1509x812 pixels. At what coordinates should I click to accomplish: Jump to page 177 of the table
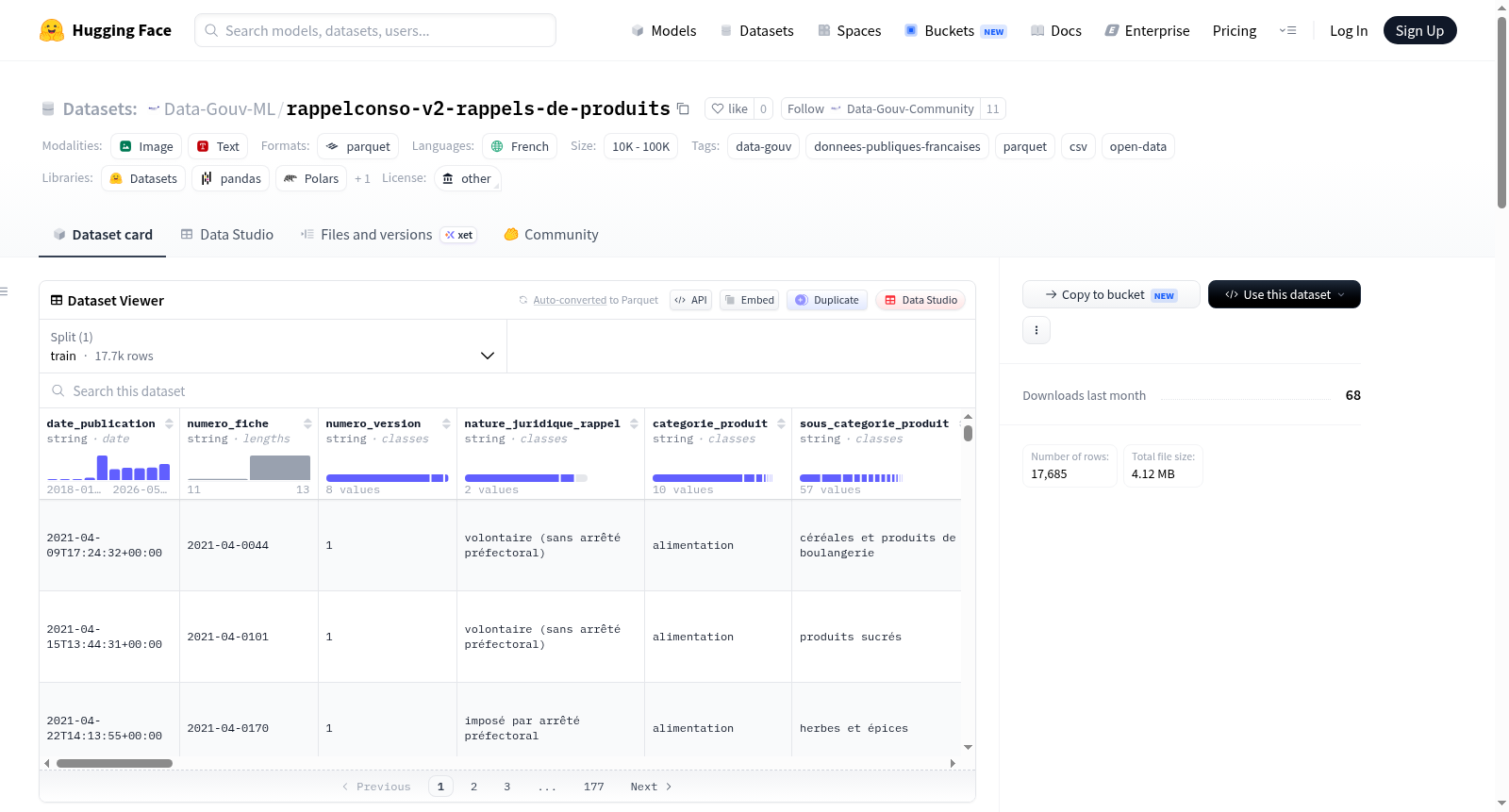pos(593,787)
